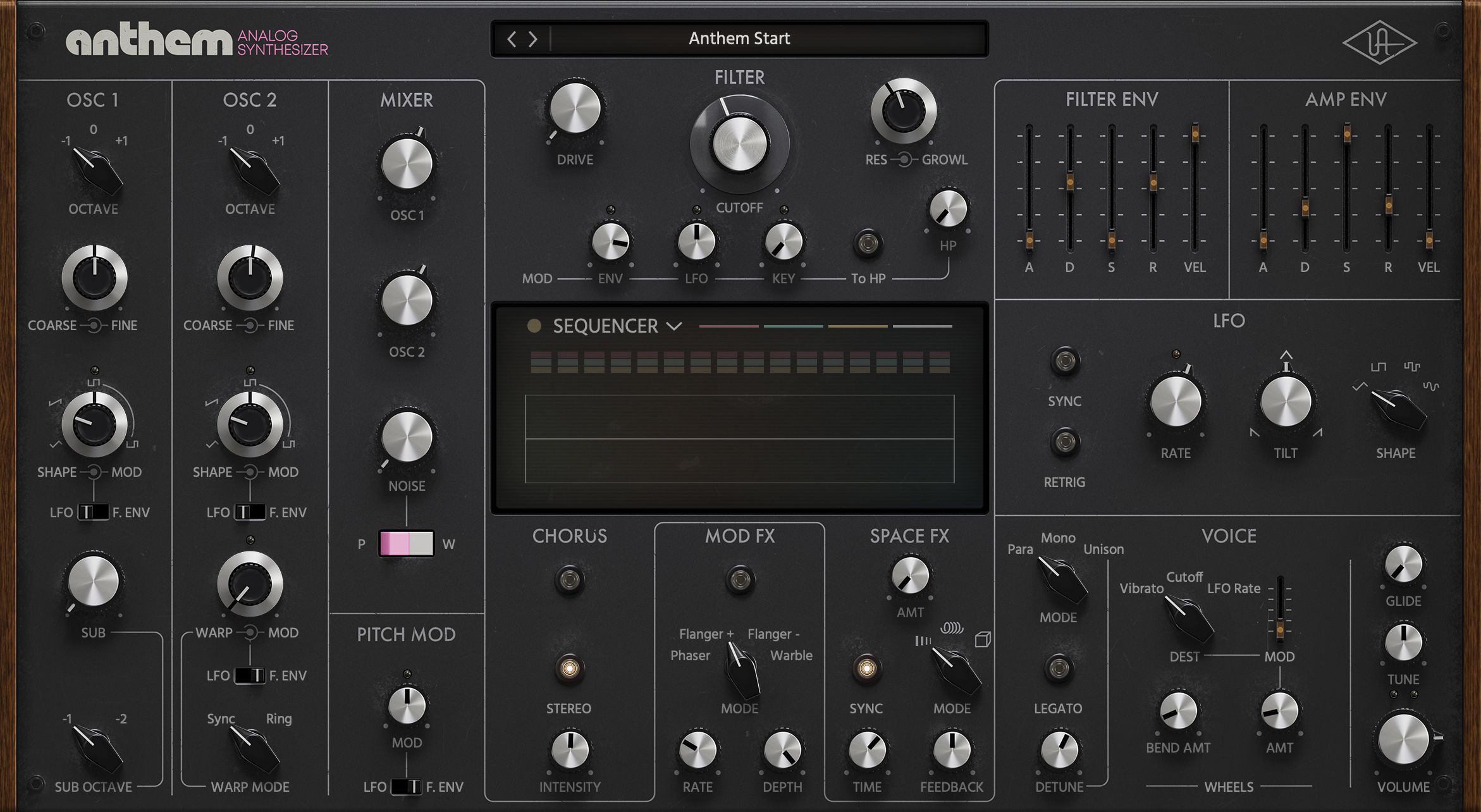Image resolution: width=1481 pixels, height=812 pixels.
Task: Enable the To HP button
Action: [868, 243]
